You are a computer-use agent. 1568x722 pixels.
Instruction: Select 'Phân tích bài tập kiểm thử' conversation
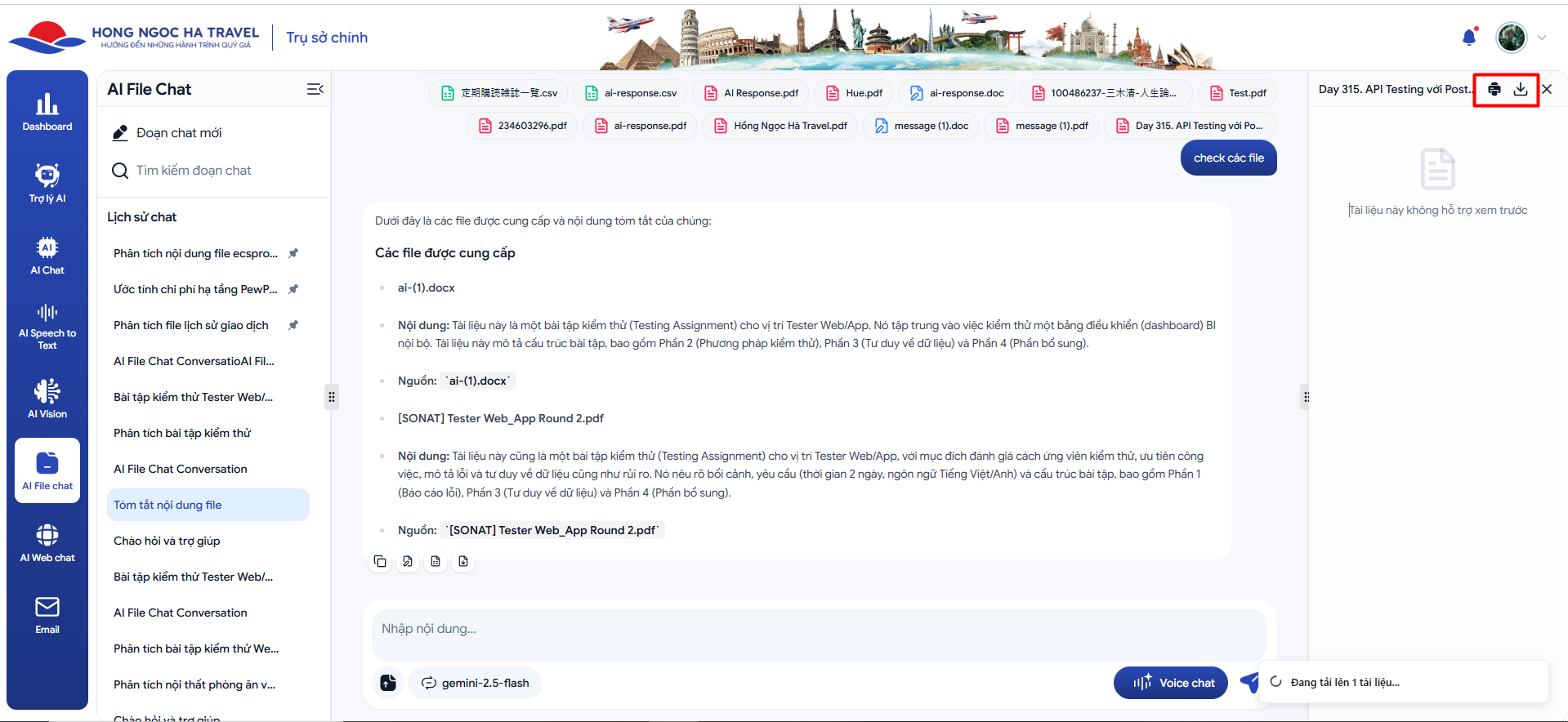tap(182, 433)
